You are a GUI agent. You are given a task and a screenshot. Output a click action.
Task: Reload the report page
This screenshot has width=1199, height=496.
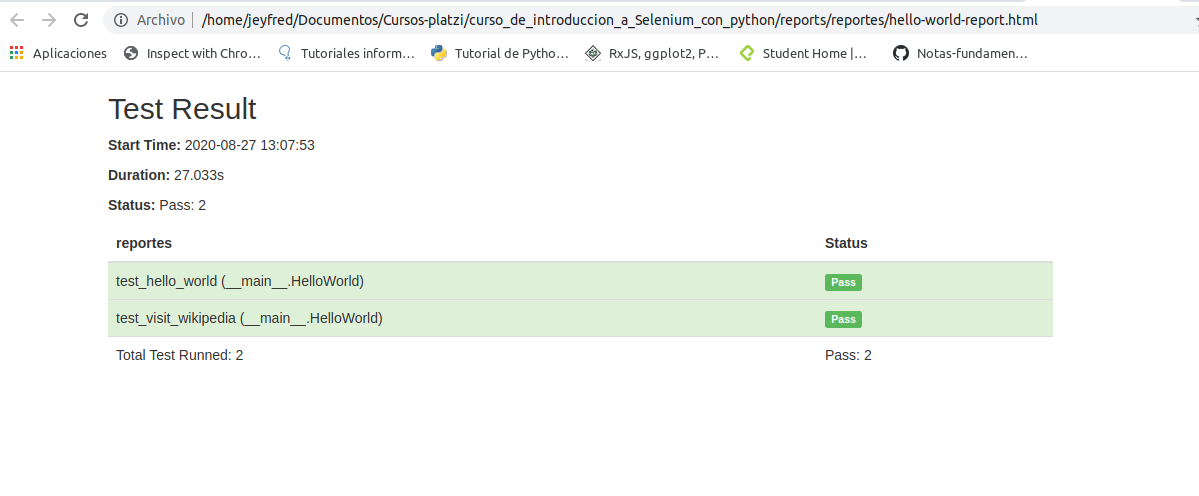81,21
